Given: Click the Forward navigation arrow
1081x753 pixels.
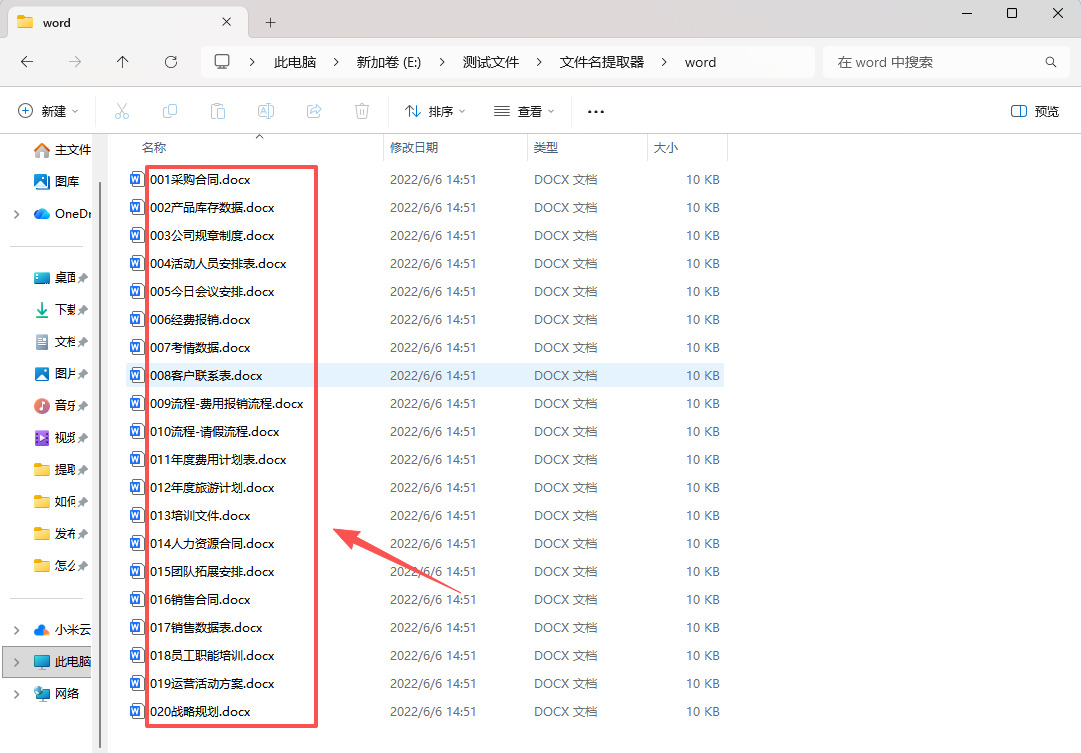Looking at the screenshot, I should click(x=74, y=62).
